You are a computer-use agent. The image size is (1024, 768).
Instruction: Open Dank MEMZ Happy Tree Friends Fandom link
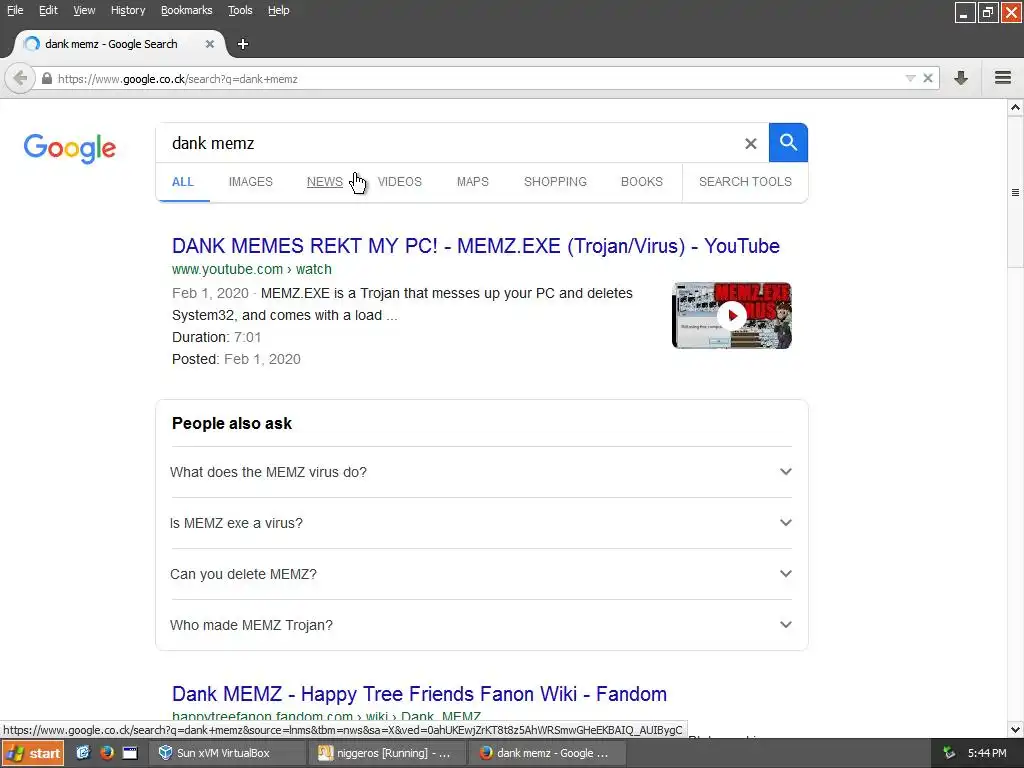[419, 694]
